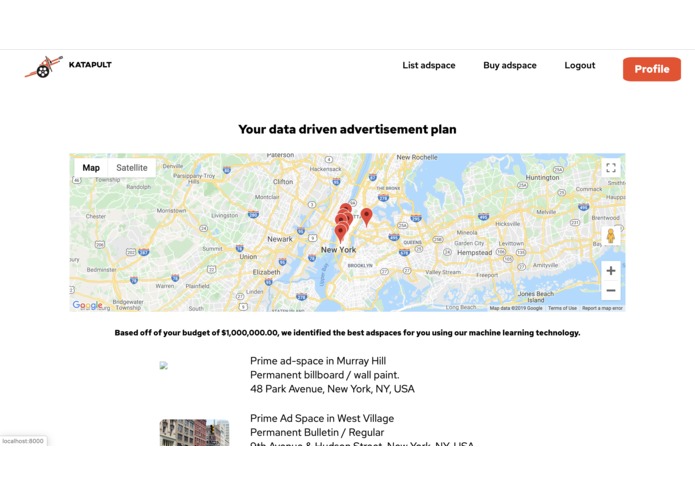Switch the map to Satellite view
Viewport: 695px width, 494px height.
point(132,167)
